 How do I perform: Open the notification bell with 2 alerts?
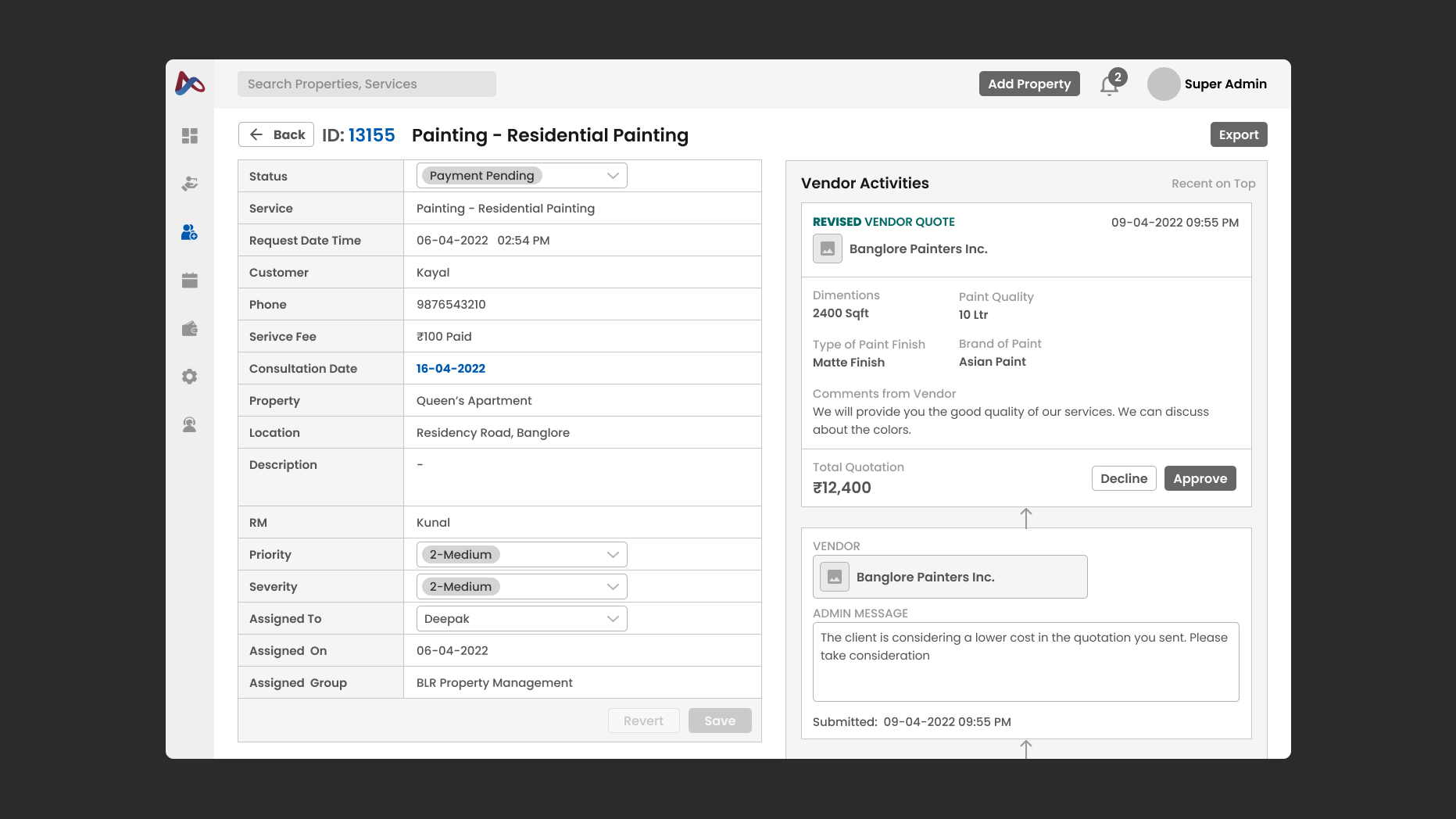click(1109, 84)
